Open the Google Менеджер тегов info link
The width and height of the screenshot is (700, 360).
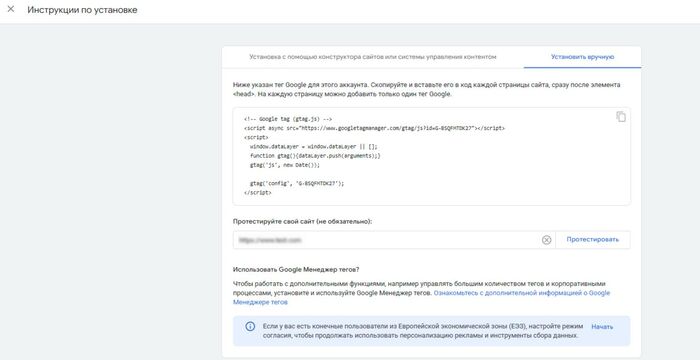click(x=421, y=297)
